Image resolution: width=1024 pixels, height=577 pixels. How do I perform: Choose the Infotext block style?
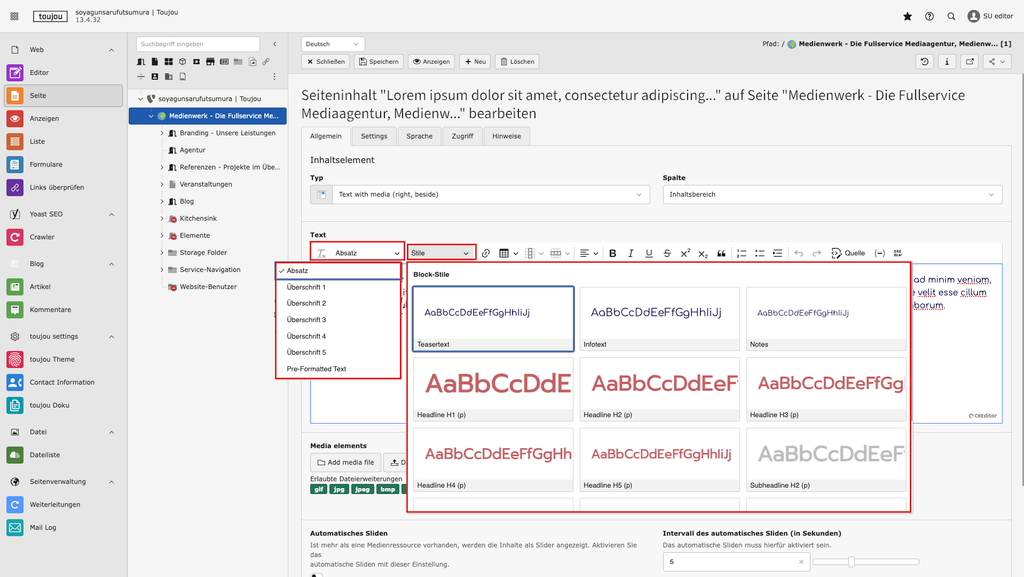coord(660,319)
